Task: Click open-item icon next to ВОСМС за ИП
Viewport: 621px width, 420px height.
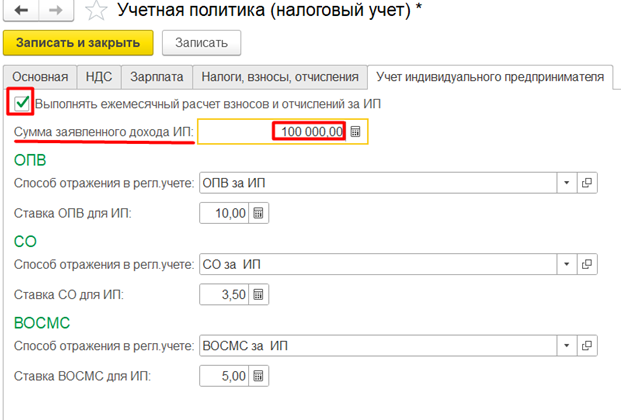Action: [x=587, y=345]
